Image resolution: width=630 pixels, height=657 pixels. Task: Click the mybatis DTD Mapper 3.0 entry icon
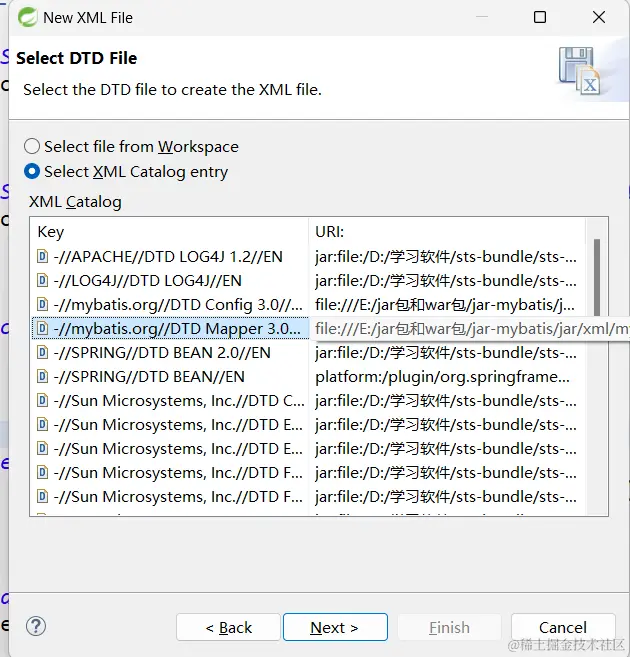click(42, 328)
